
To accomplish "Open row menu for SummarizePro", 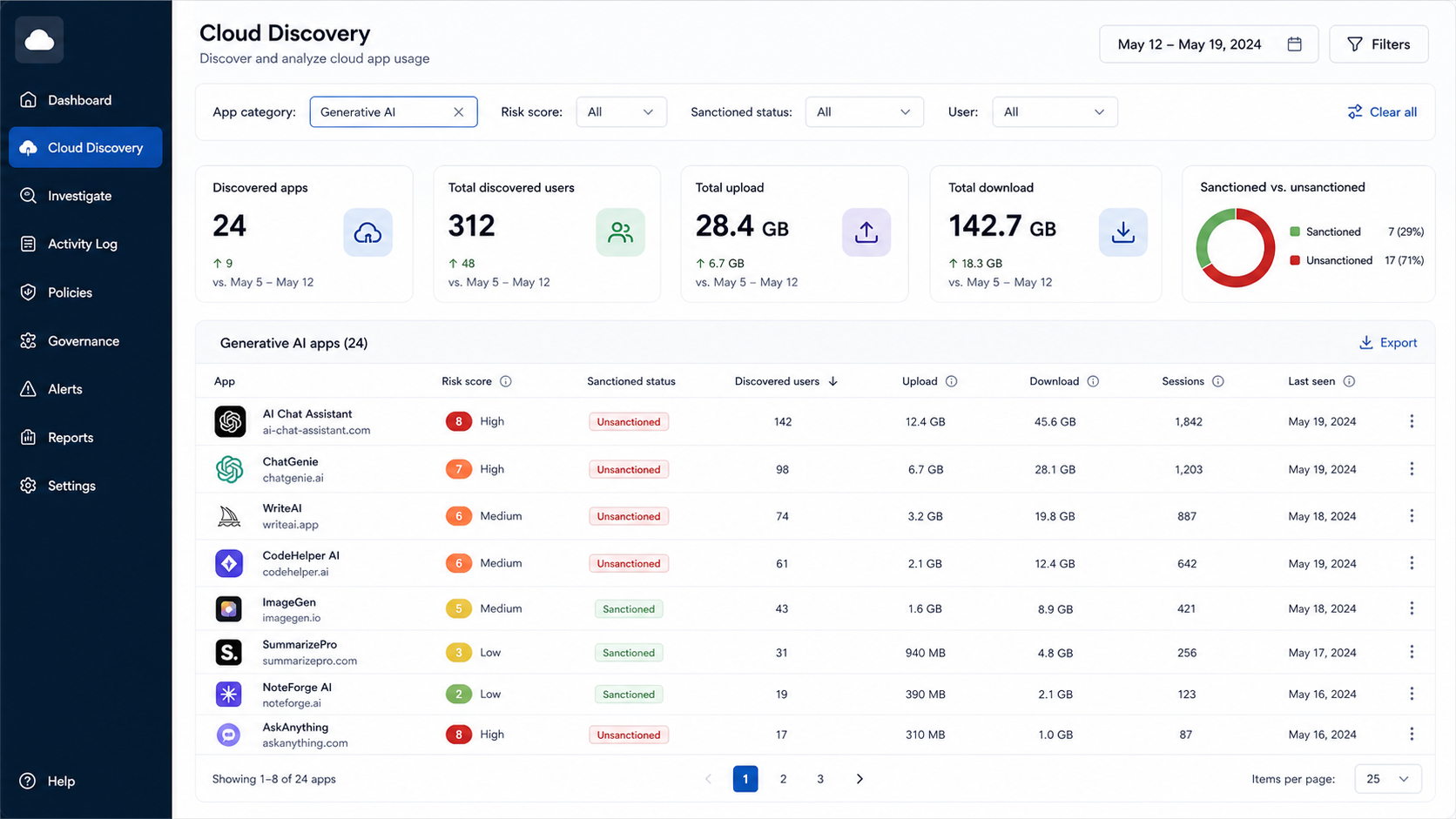I will click(x=1412, y=652).
